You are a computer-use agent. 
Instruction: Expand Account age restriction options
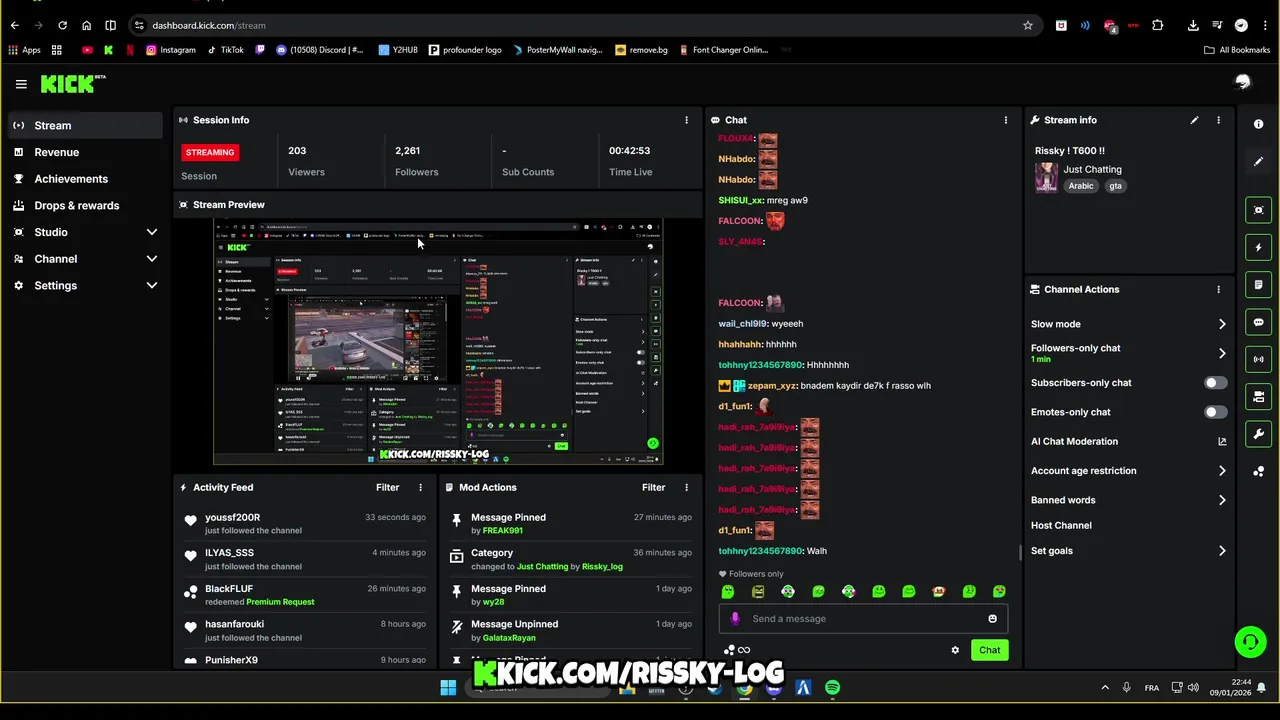[1222, 471]
